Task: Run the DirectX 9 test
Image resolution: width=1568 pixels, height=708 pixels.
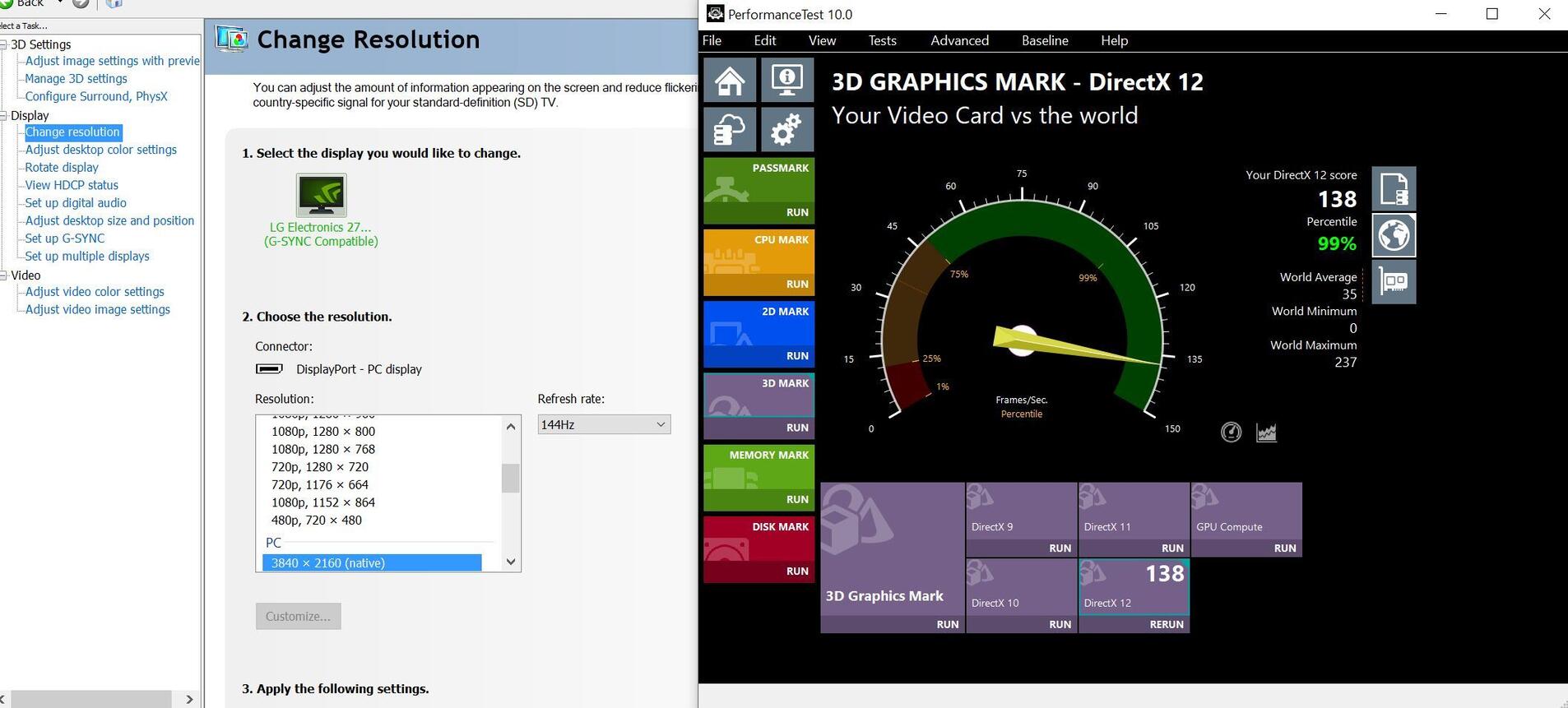Action: click(1060, 548)
